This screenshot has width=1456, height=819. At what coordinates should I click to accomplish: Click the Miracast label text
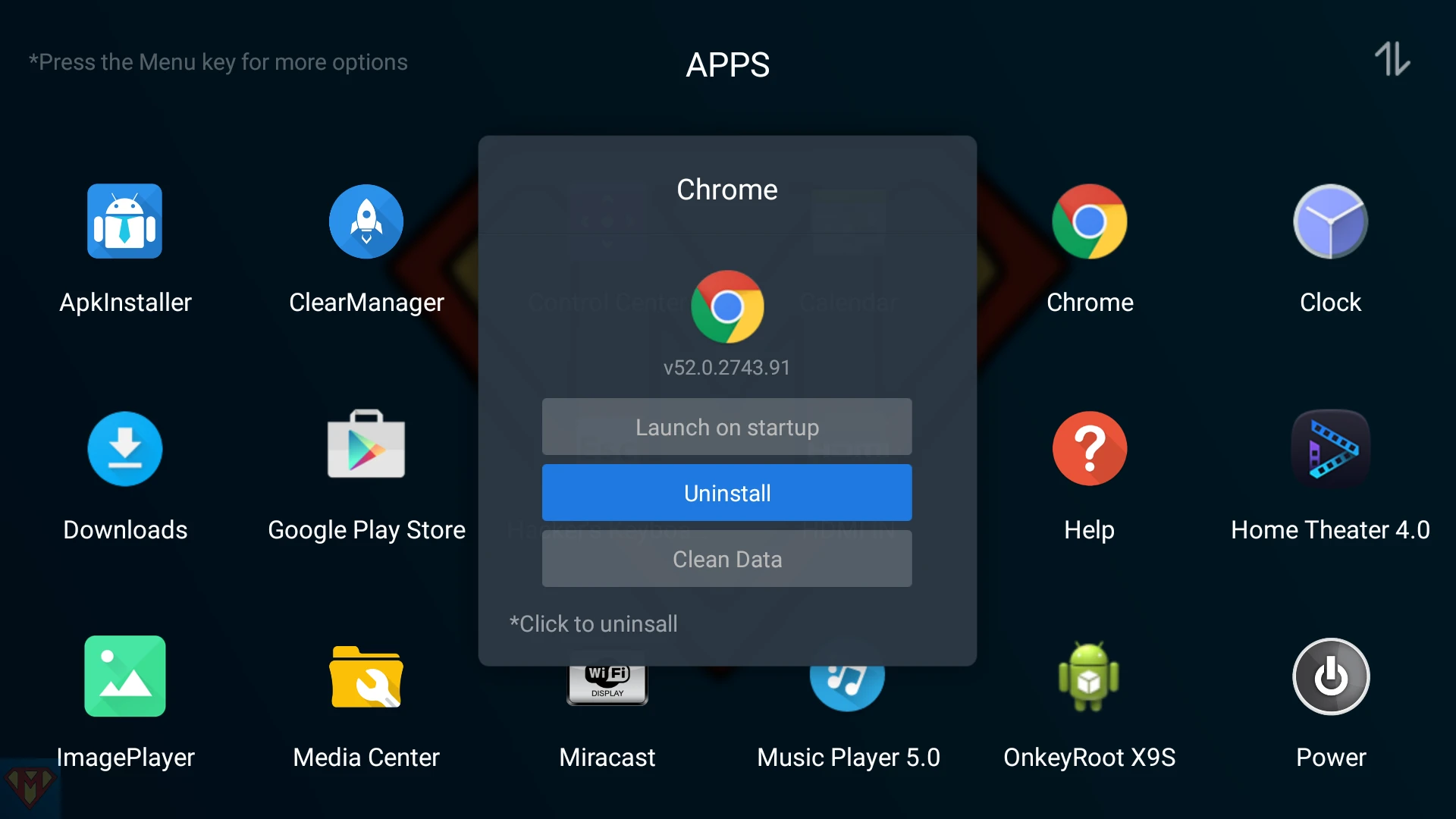(607, 758)
